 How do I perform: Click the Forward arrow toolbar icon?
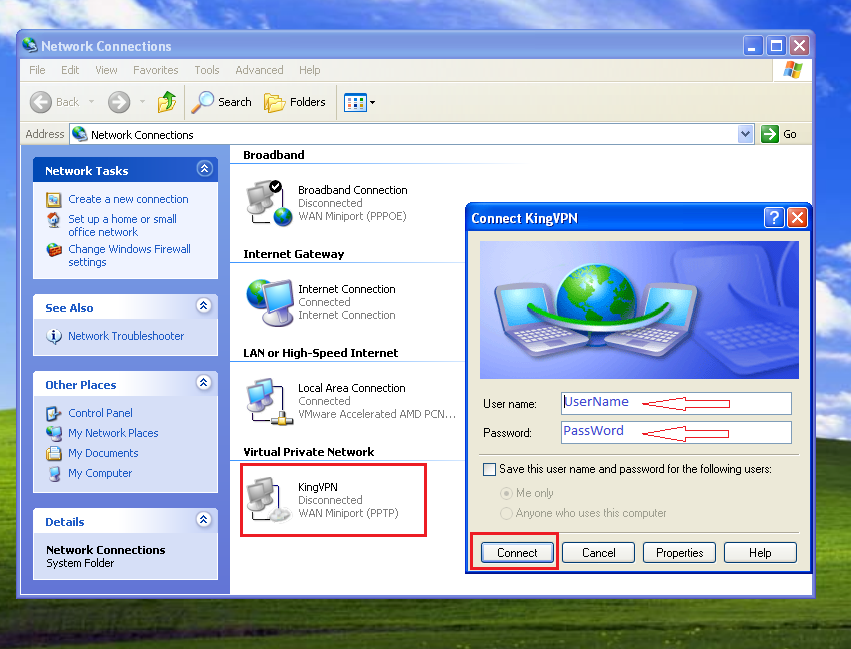(x=119, y=102)
